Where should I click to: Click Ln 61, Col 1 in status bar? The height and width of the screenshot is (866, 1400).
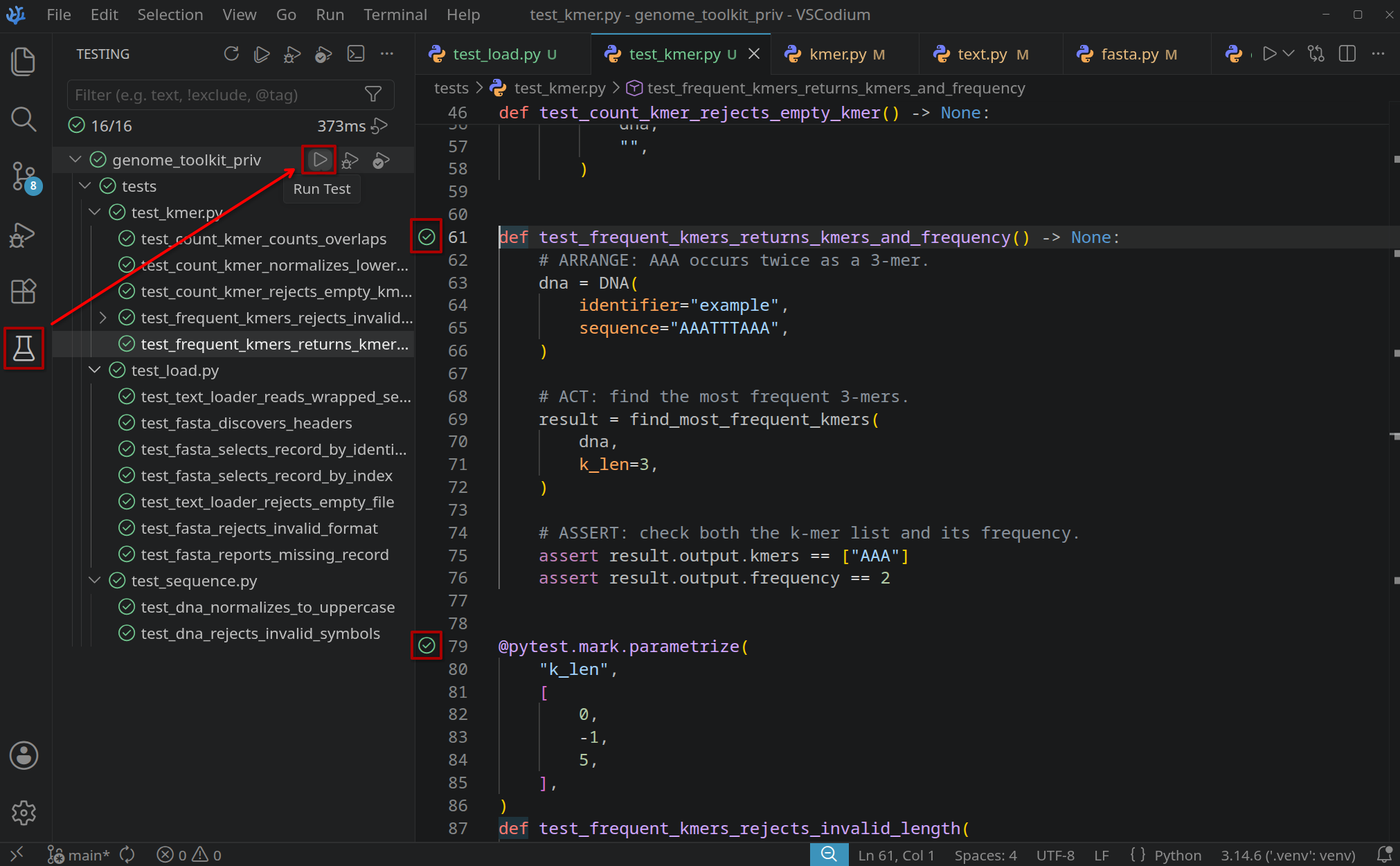pos(896,855)
